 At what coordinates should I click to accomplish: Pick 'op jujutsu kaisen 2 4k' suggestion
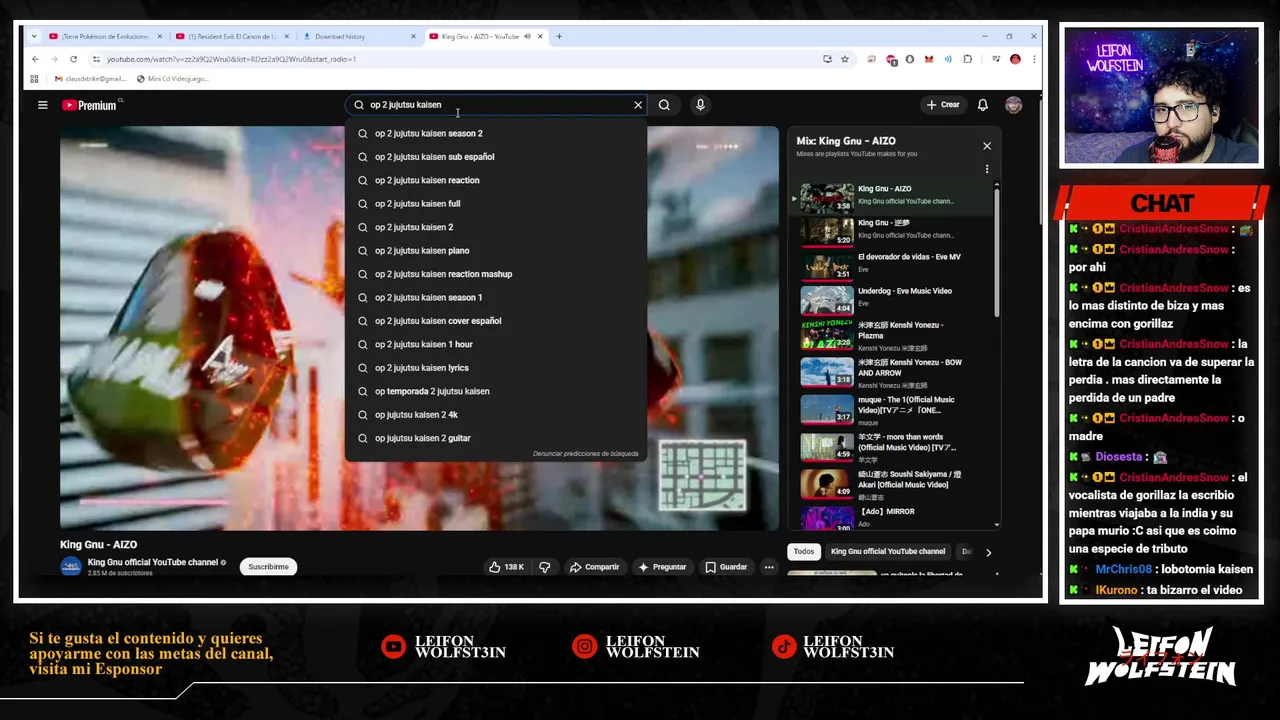[x=497, y=415]
